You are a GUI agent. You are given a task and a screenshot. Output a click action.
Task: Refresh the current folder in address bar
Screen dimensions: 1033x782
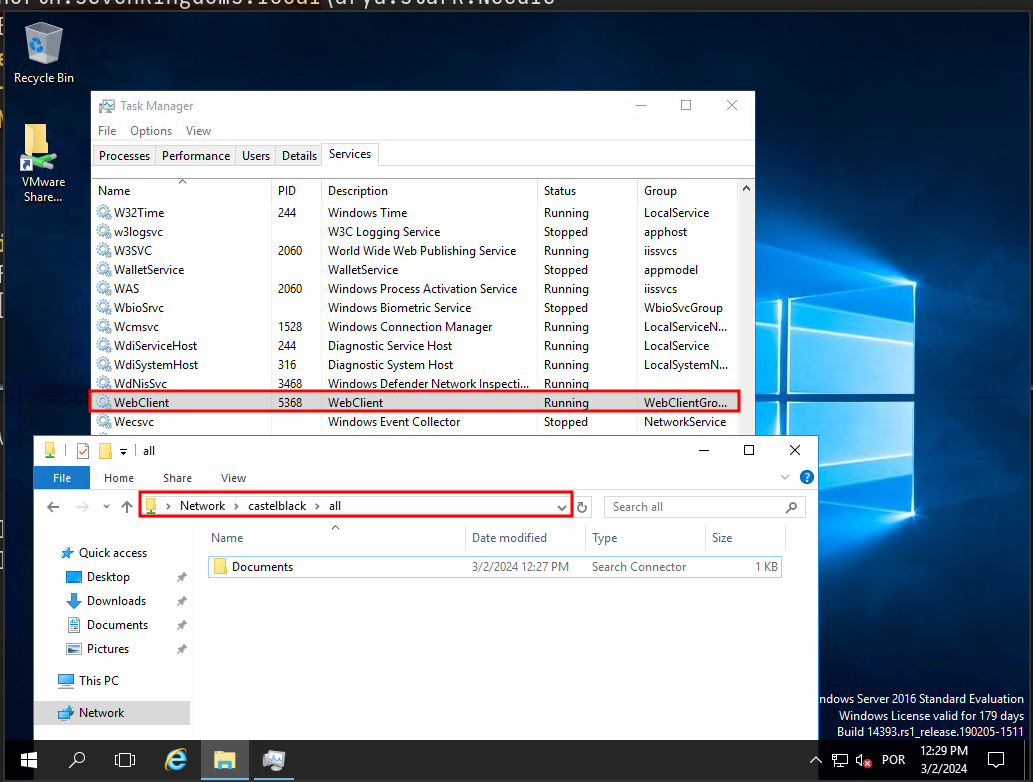[x=583, y=507]
